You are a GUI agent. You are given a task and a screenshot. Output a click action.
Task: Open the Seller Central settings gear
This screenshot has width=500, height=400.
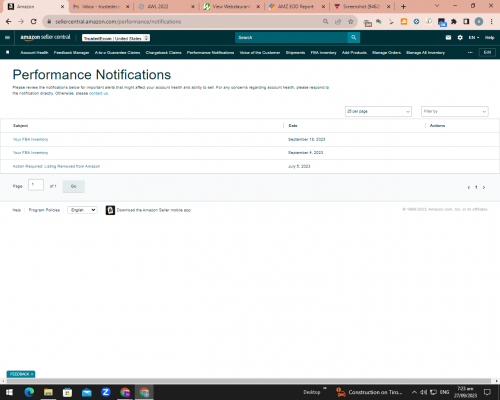click(x=460, y=38)
